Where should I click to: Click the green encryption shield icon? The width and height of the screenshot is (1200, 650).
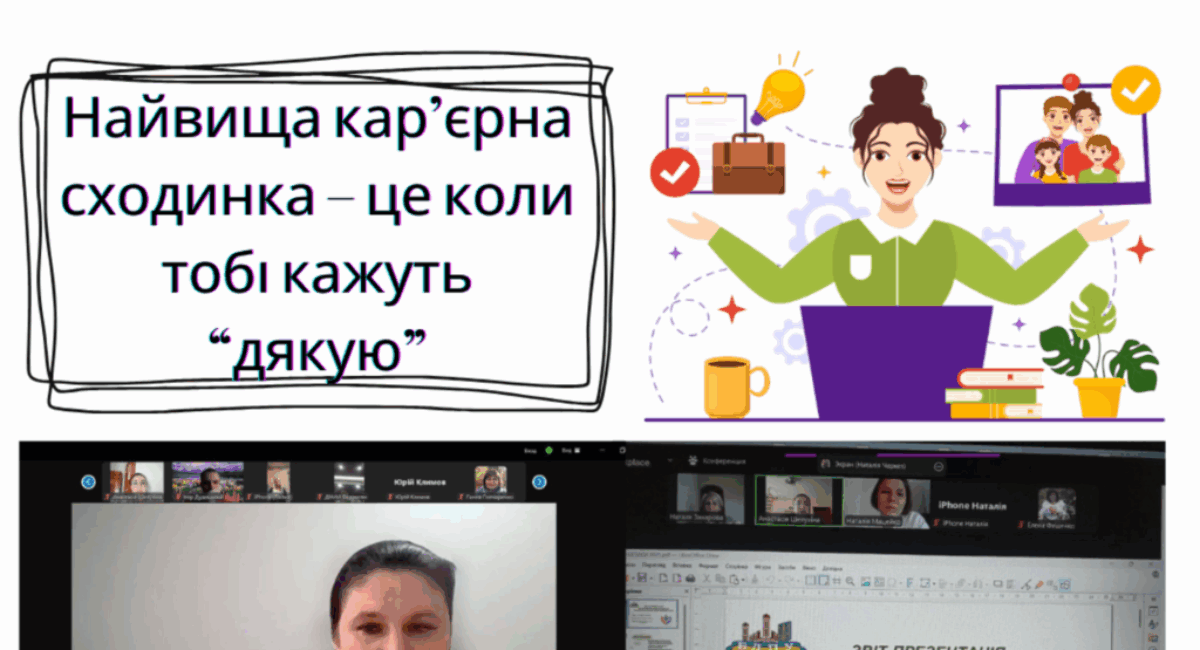pyautogui.click(x=549, y=451)
